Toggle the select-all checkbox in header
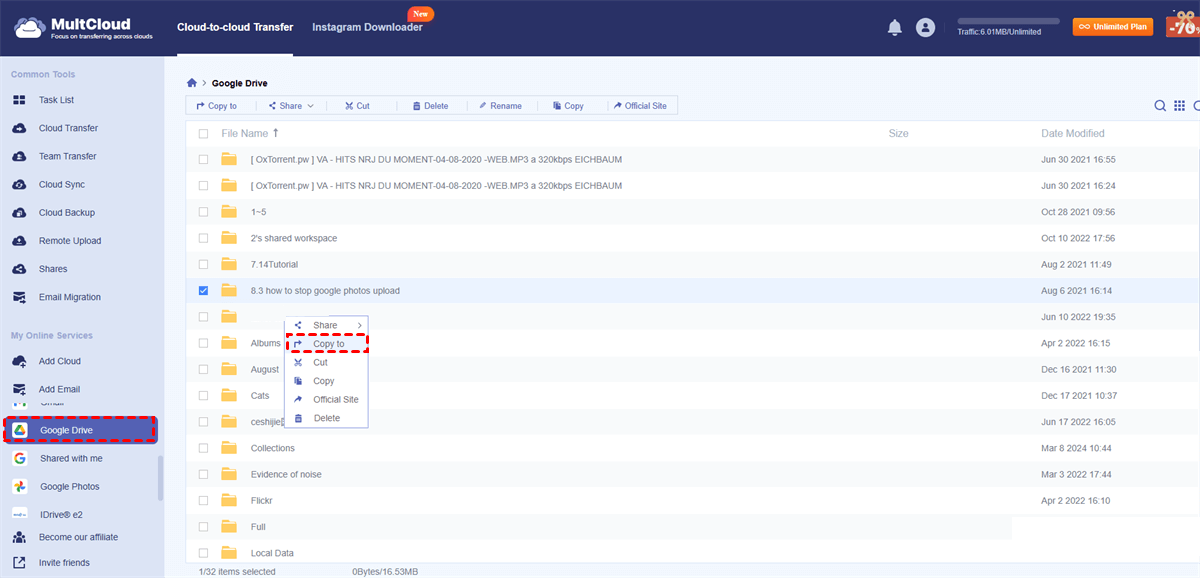Viewport: 1200px width, 578px height. click(x=204, y=133)
